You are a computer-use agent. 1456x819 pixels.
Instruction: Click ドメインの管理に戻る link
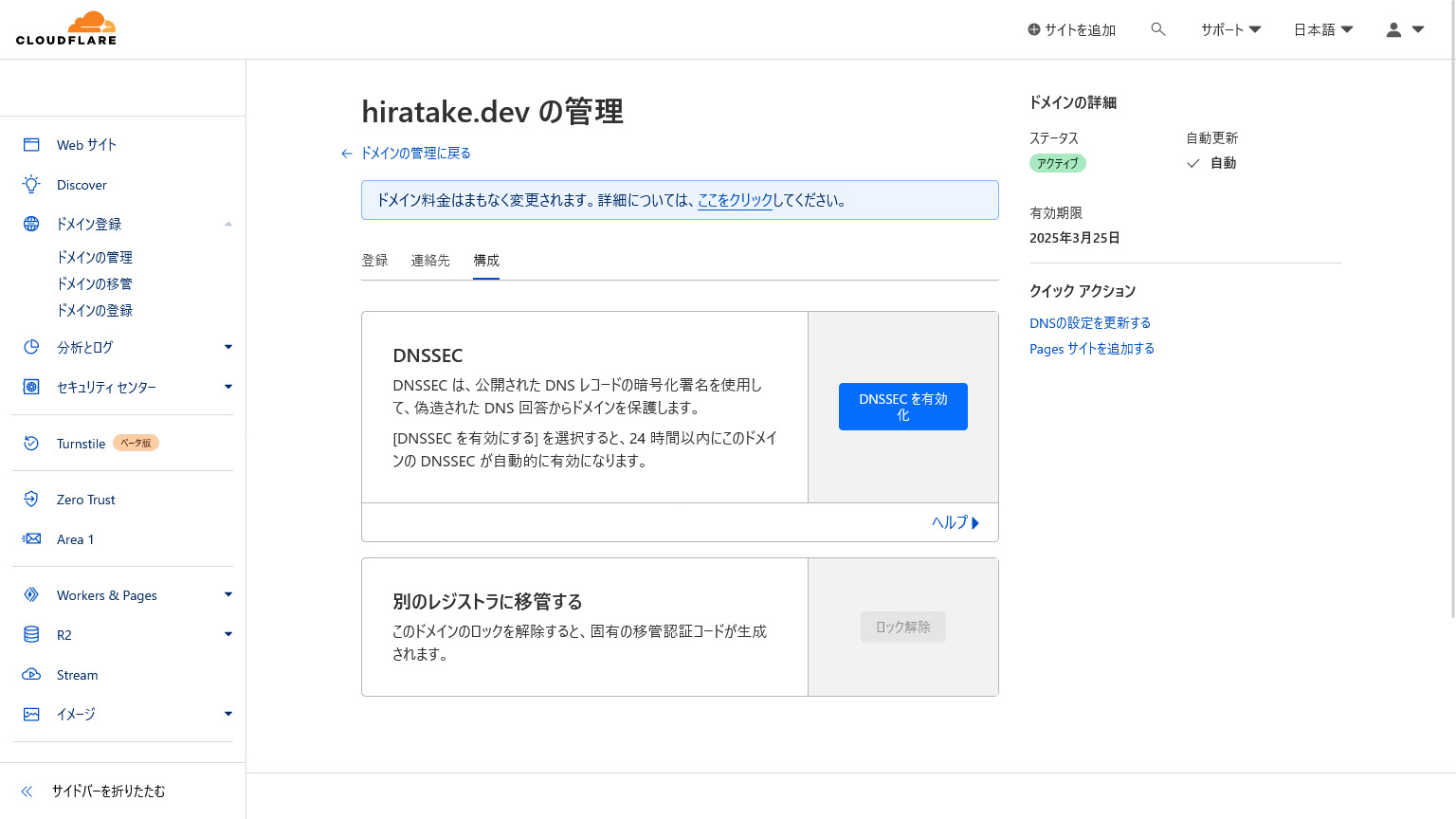tap(416, 154)
